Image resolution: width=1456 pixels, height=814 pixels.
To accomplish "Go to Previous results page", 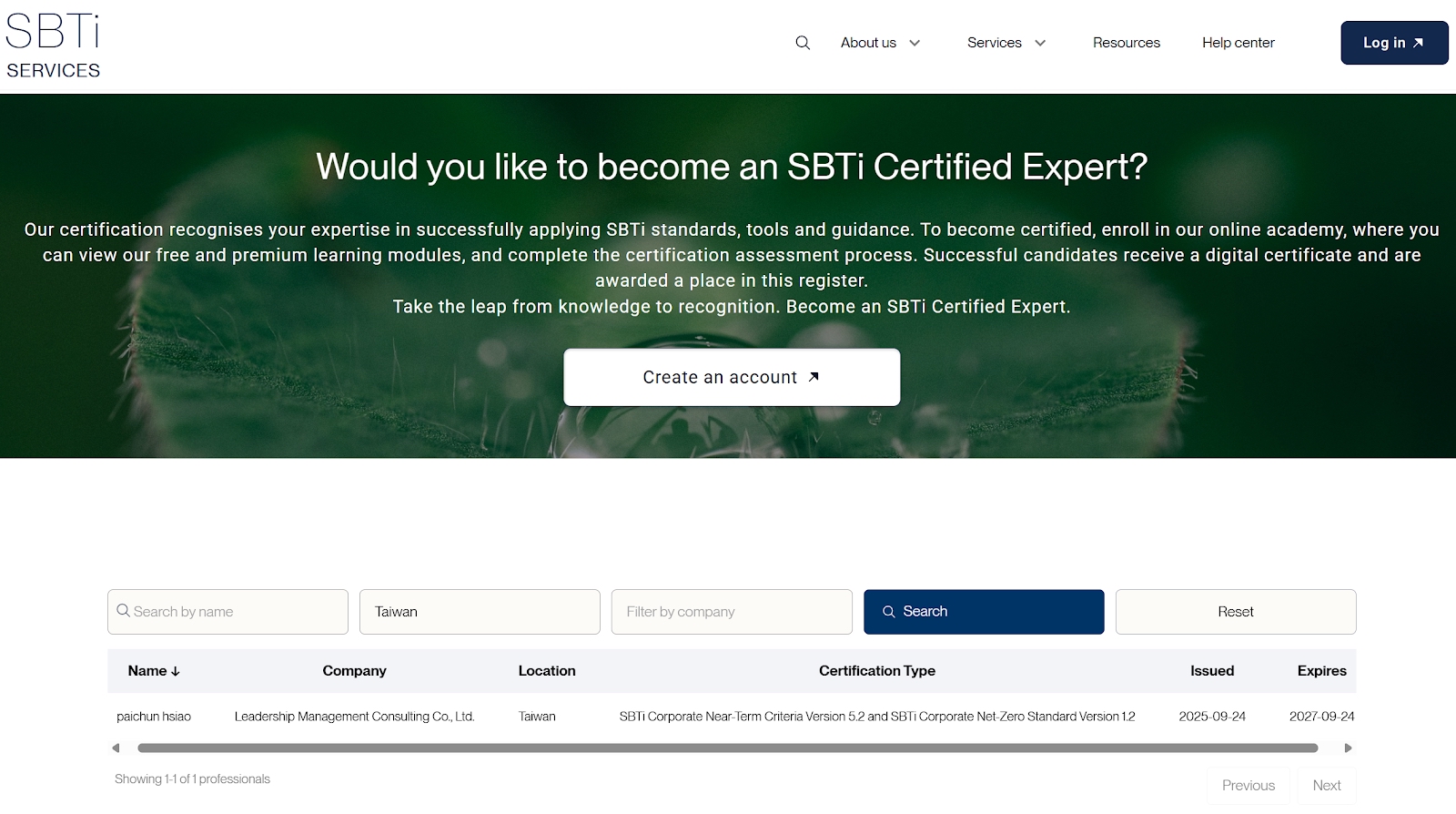I will [1248, 785].
